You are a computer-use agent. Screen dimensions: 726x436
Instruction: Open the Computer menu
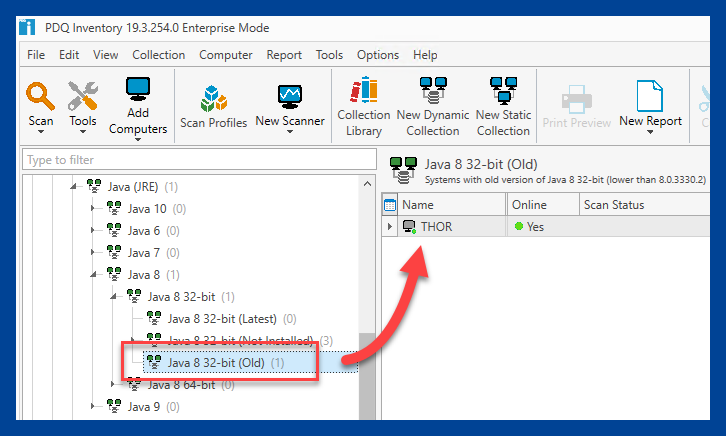pyautogui.click(x=225, y=55)
